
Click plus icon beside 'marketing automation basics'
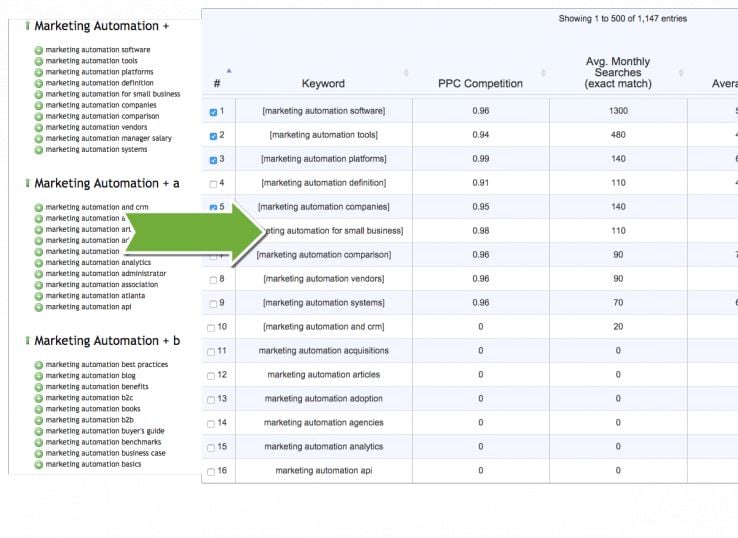[x=39, y=464]
